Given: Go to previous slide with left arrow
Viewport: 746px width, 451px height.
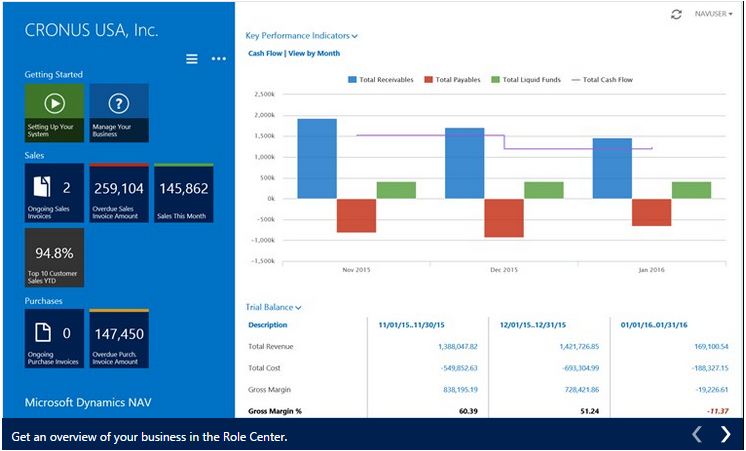Looking at the screenshot, I should [x=697, y=434].
